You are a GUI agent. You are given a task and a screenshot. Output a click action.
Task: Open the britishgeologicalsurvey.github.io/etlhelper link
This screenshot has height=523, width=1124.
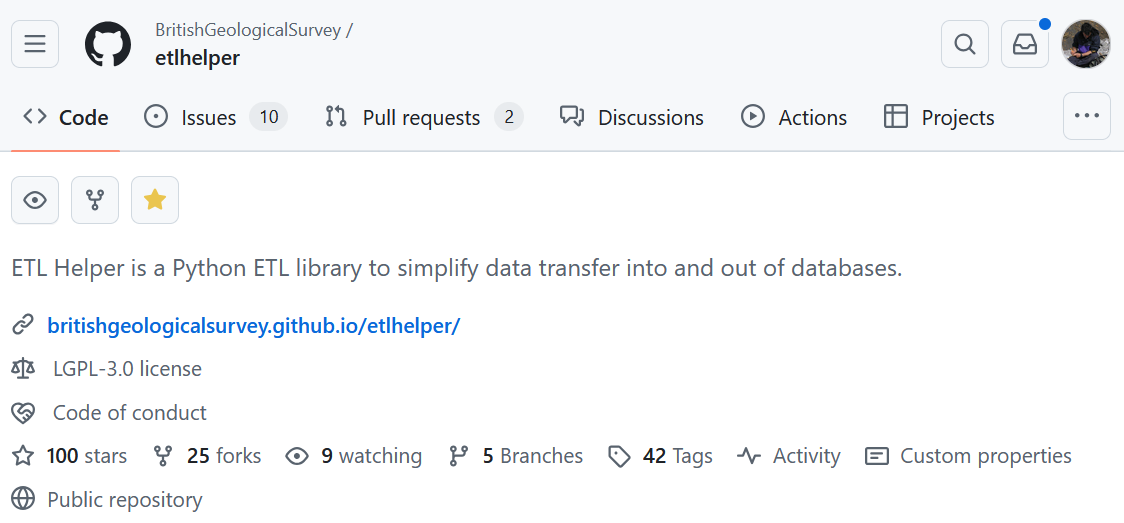[253, 325]
